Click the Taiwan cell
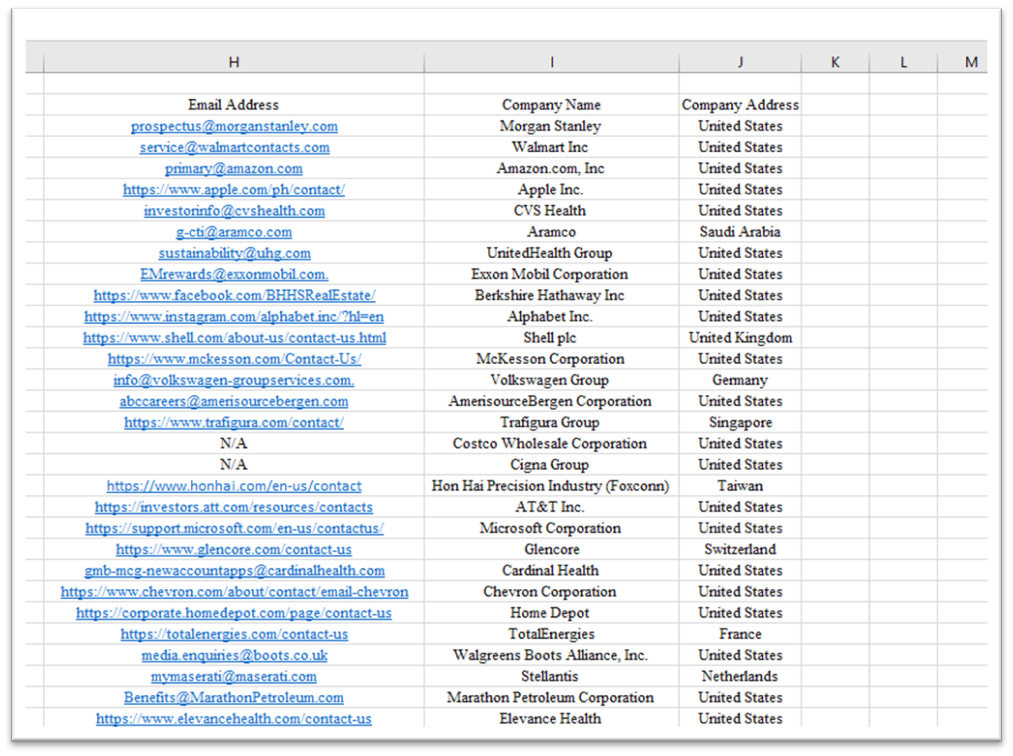Screen dimensions: 1013x756 click(740, 486)
